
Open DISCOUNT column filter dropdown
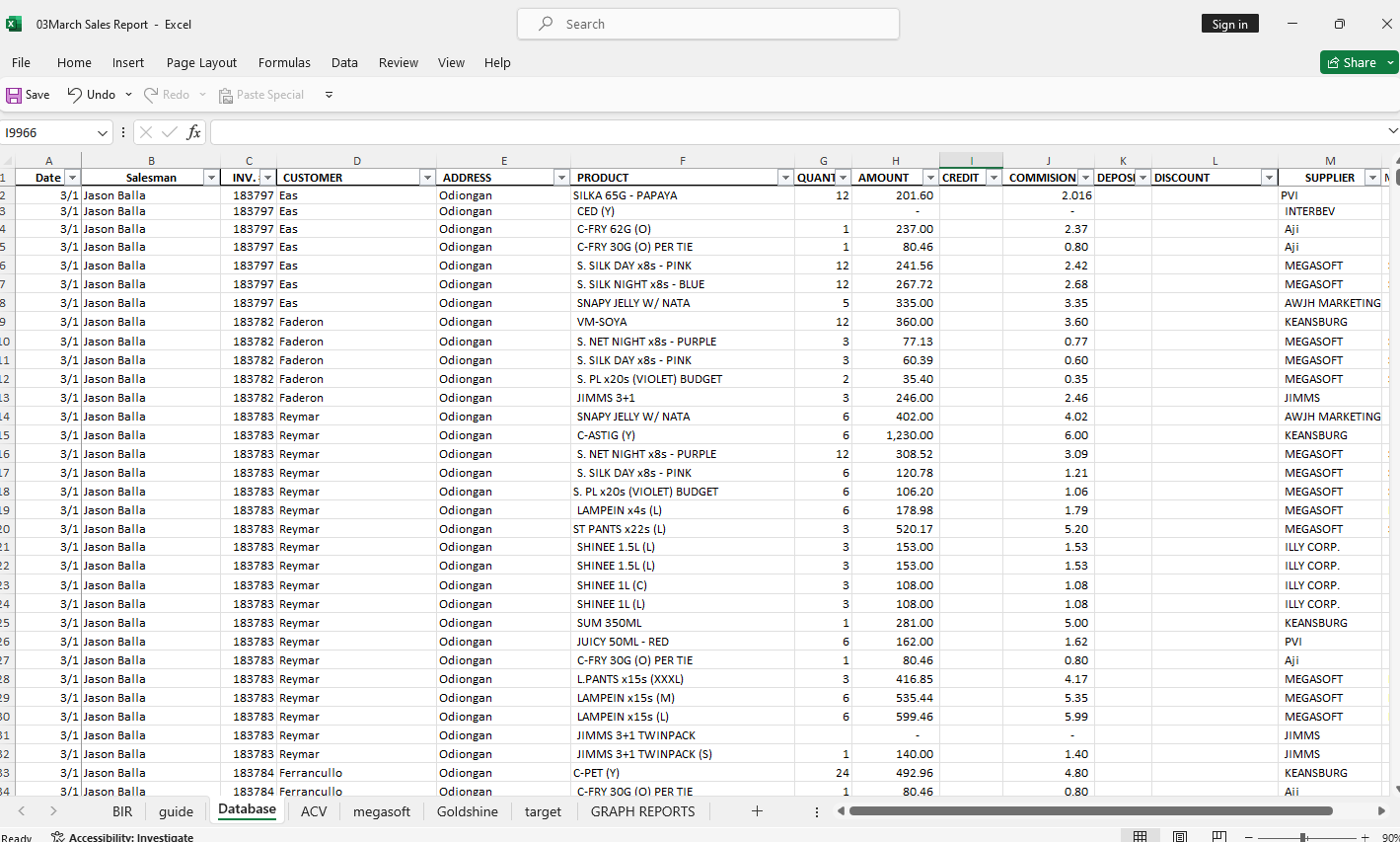pos(1269,178)
